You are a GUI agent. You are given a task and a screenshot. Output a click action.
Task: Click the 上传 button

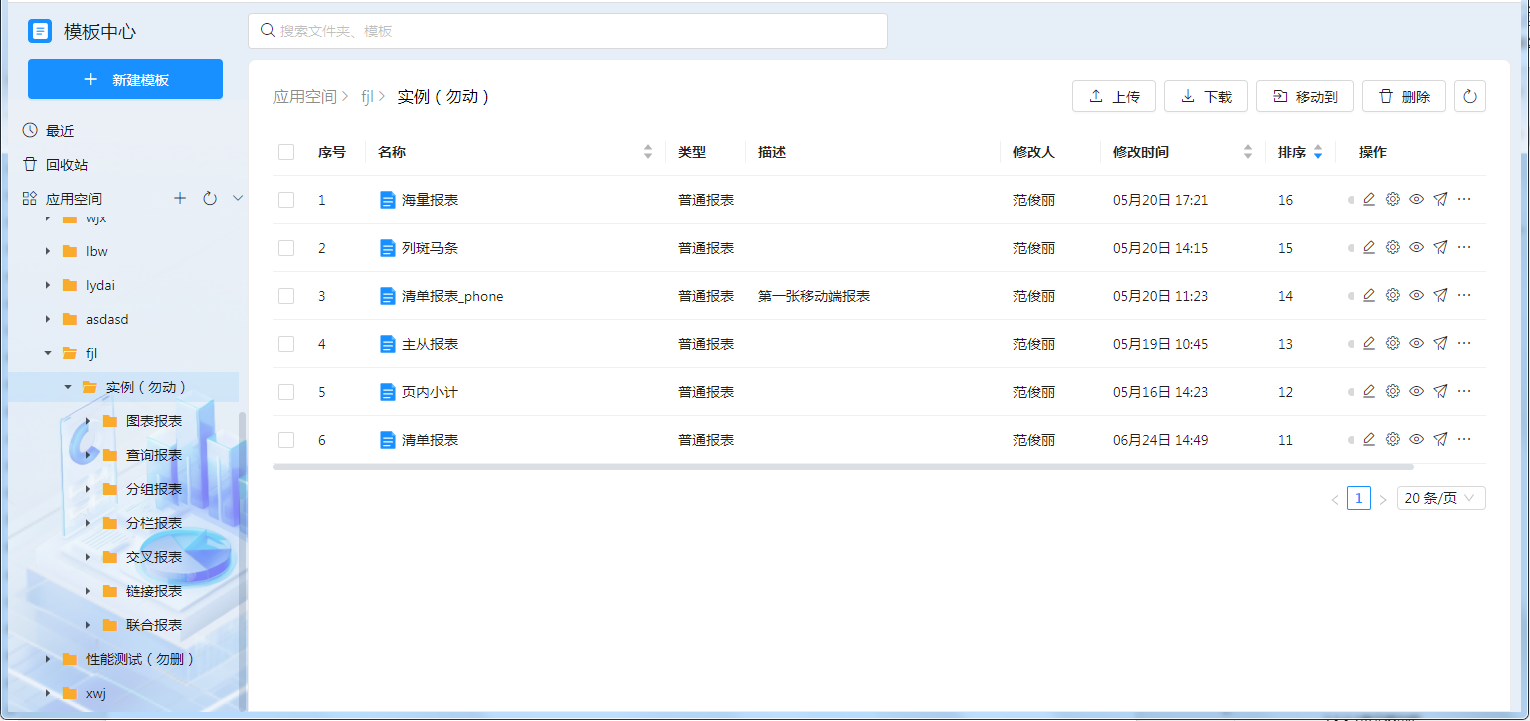[x=1113, y=97]
